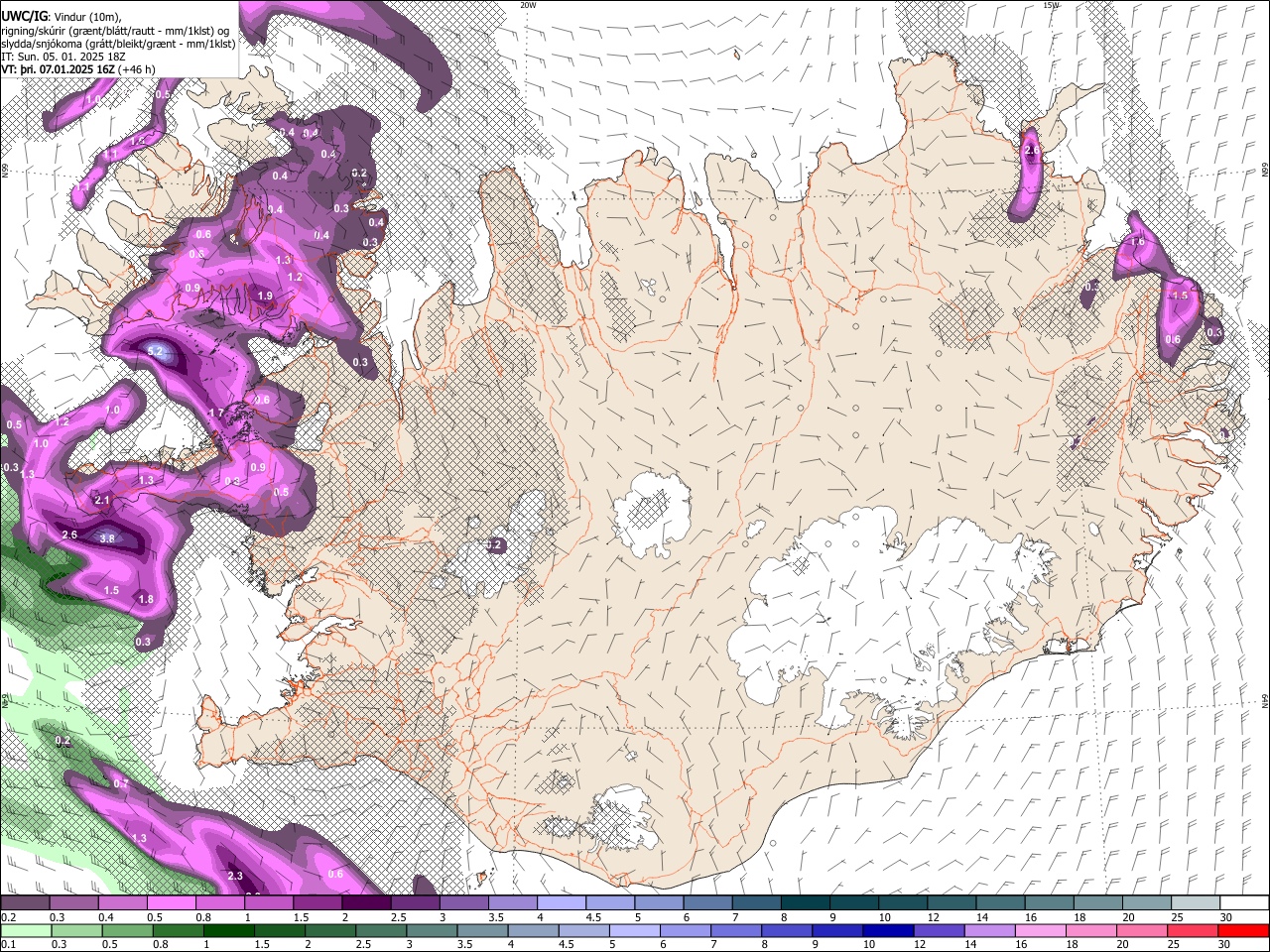1270x952 pixels.
Task: Click the '20W' longitude label
Action: coord(528,5)
